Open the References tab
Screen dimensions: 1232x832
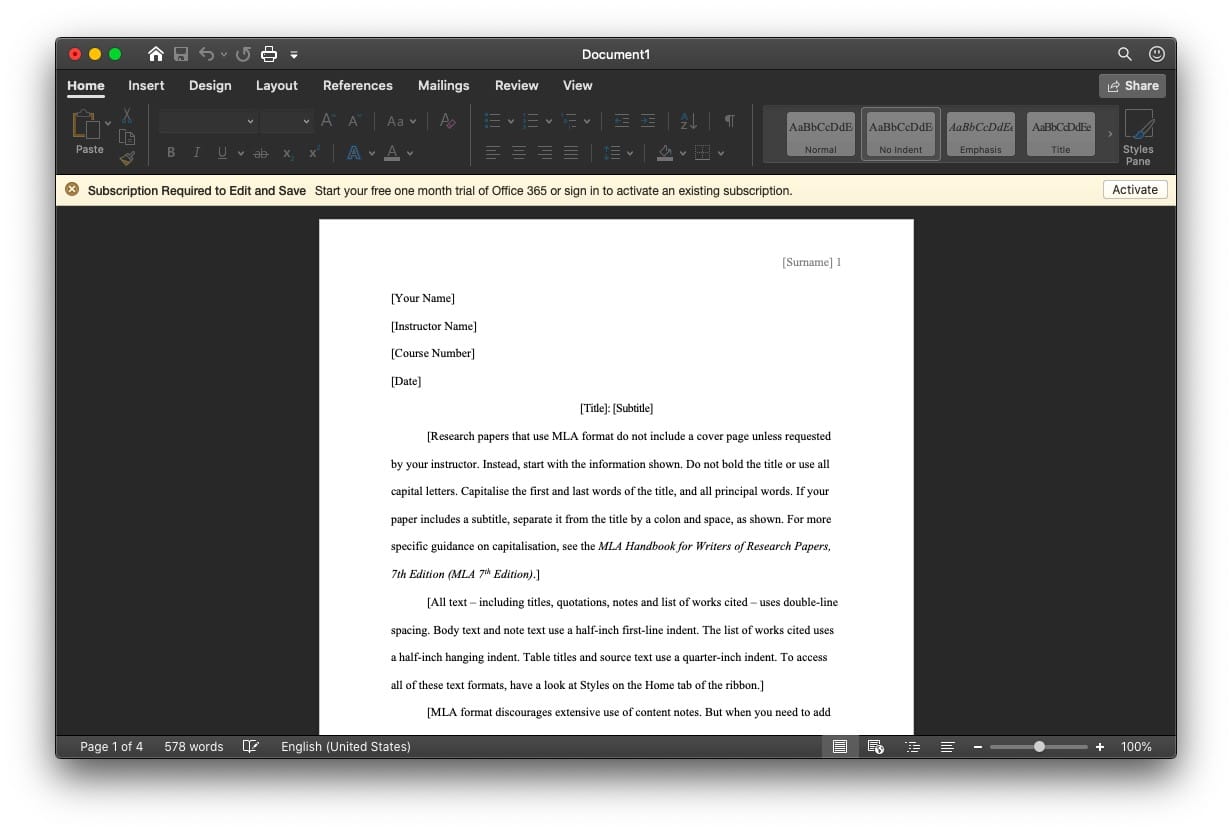pyautogui.click(x=358, y=86)
